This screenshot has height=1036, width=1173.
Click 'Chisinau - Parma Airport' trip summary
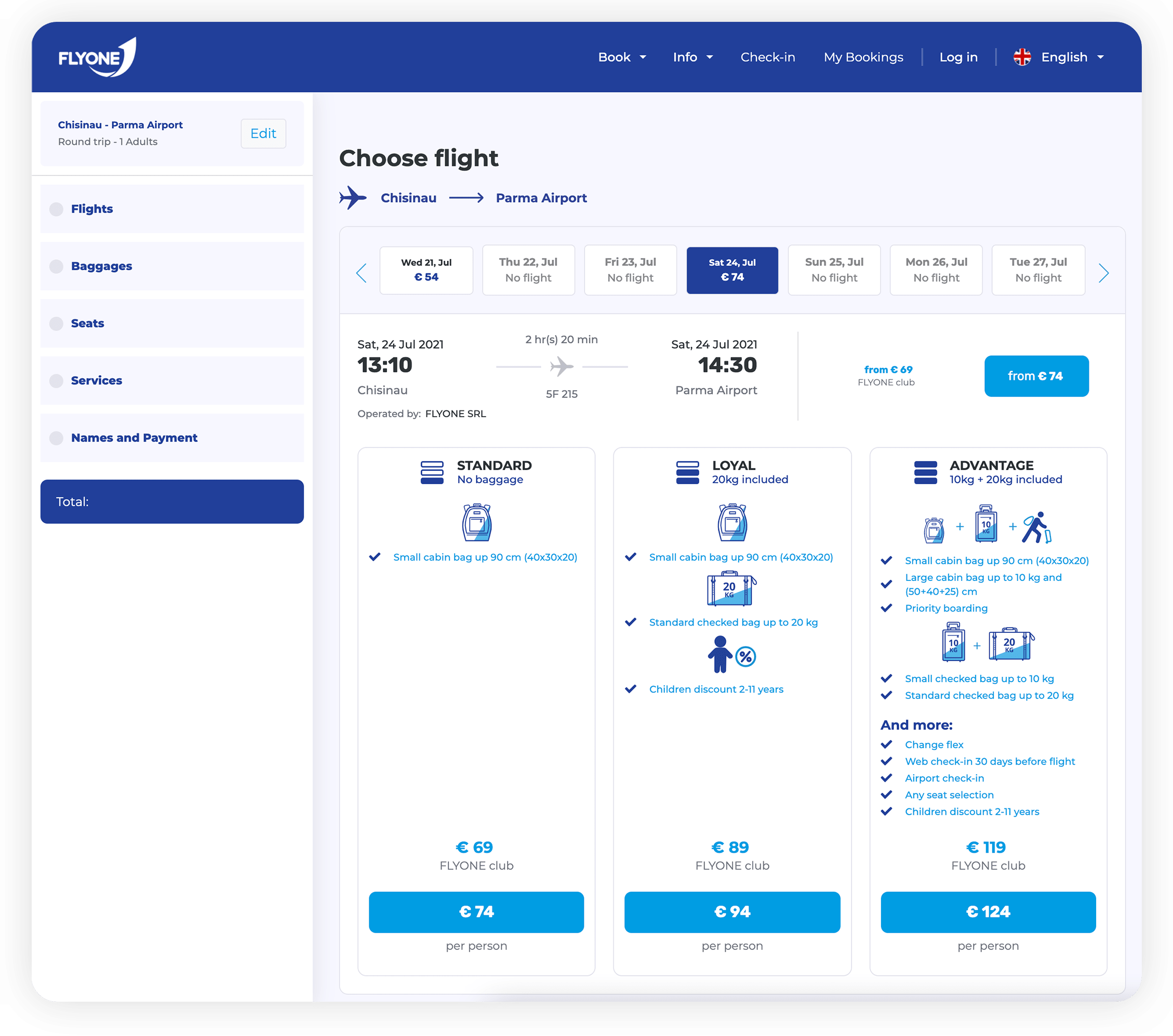120,125
